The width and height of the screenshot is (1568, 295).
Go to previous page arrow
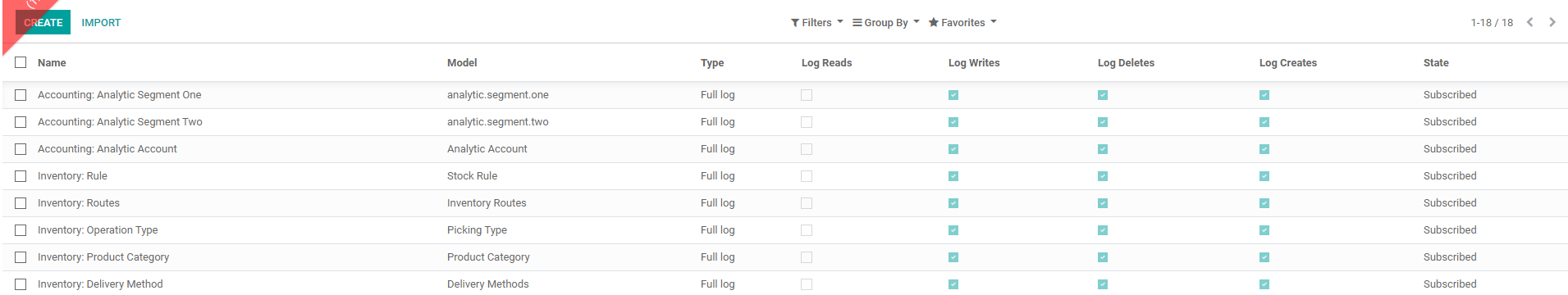click(1529, 22)
